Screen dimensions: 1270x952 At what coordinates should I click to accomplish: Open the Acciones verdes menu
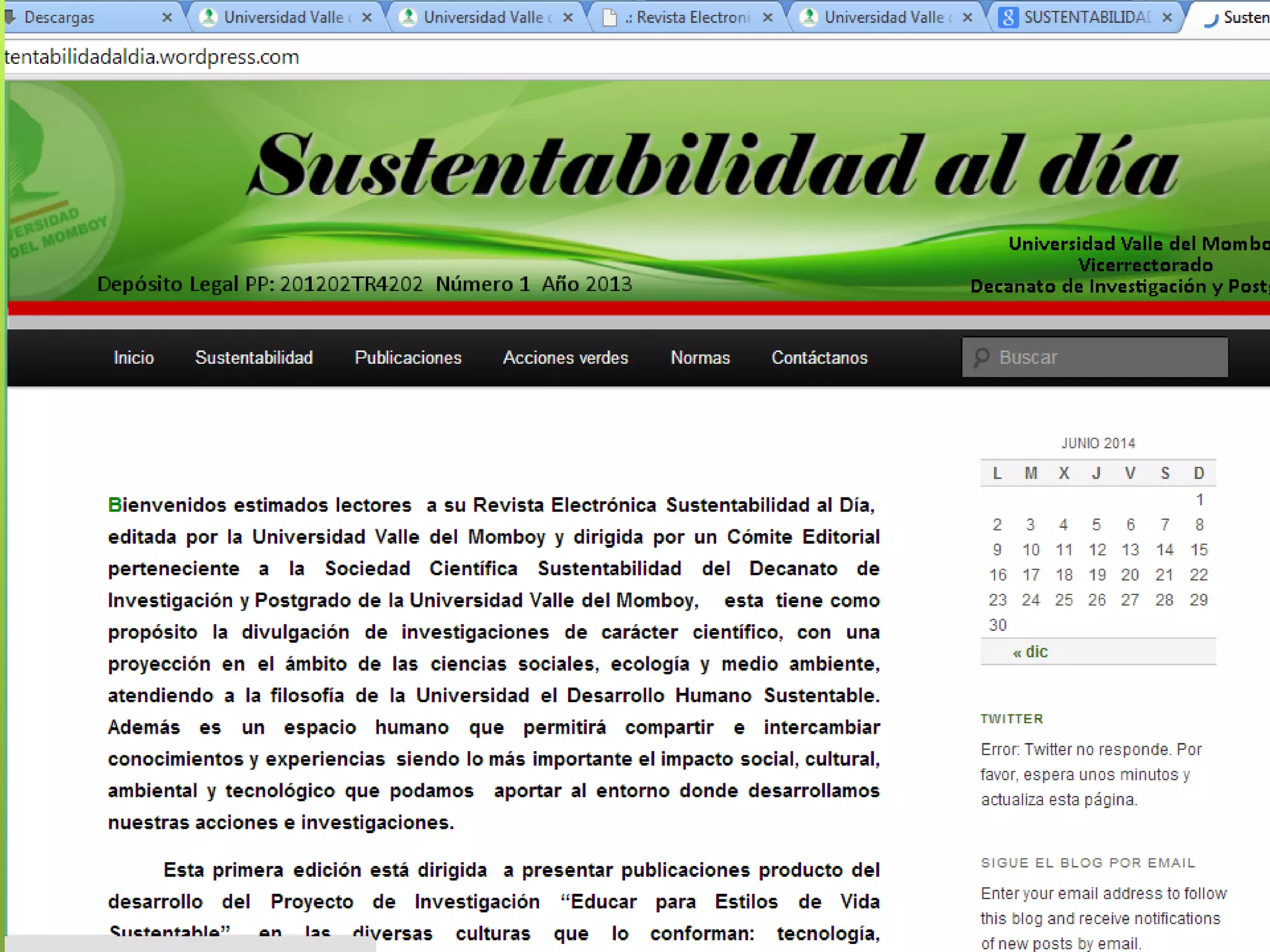click(566, 358)
